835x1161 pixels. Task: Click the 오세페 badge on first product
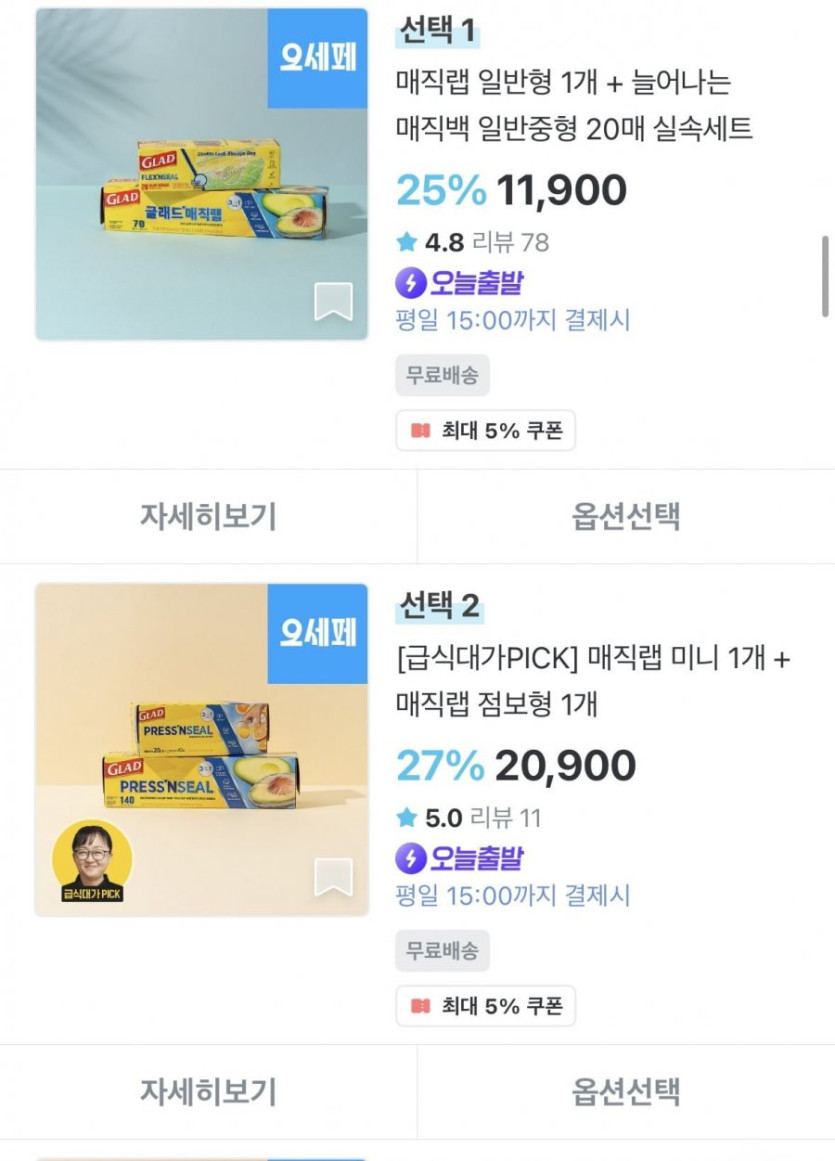[x=318, y=58]
